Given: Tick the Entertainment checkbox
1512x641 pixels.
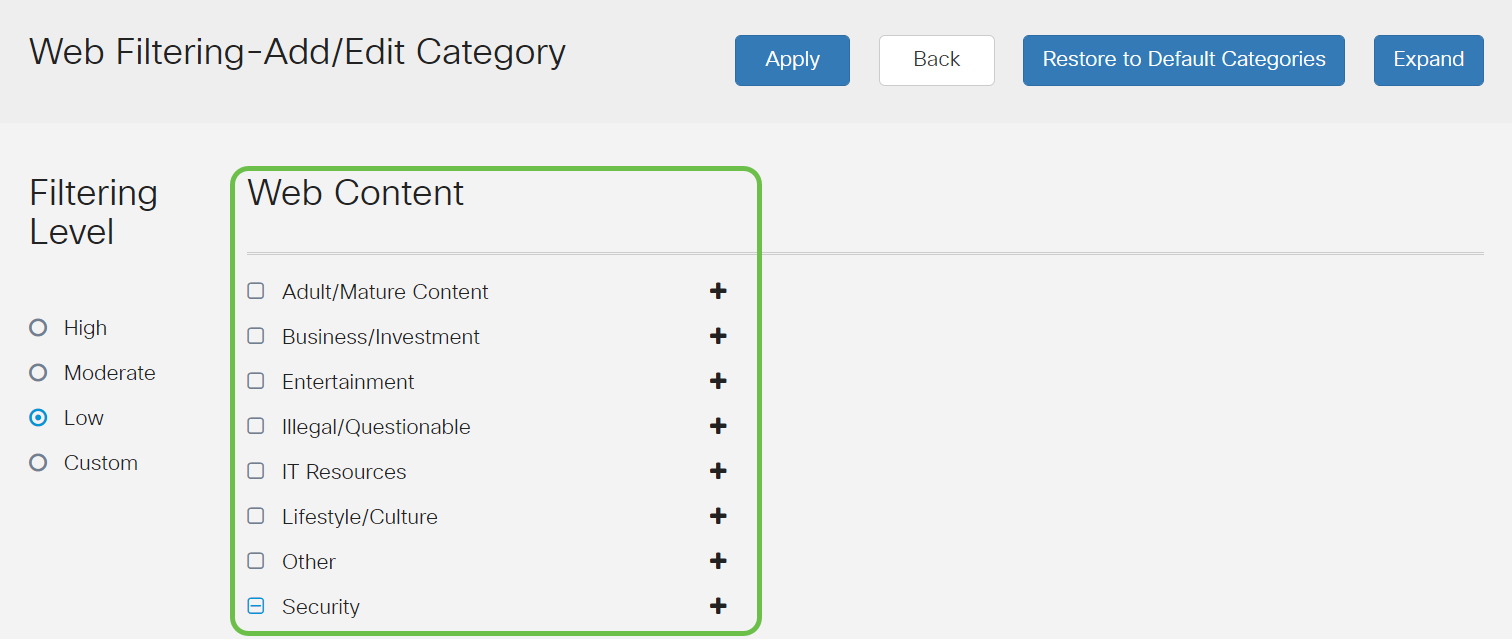Looking at the screenshot, I should pos(256,381).
